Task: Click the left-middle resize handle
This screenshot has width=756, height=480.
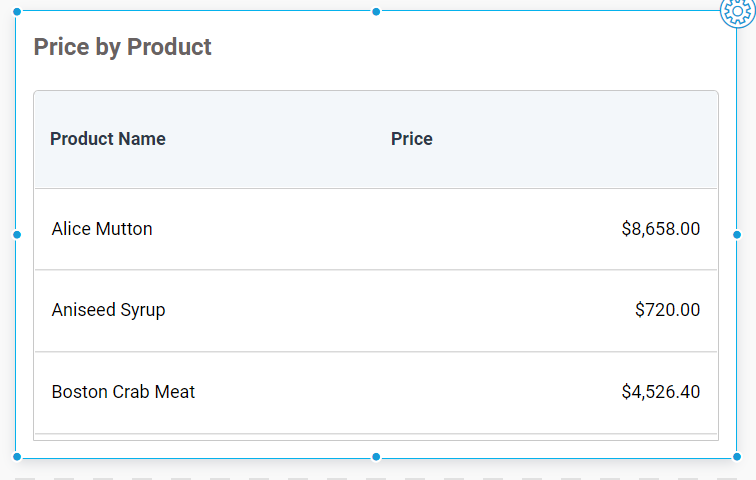Action: tap(17, 235)
